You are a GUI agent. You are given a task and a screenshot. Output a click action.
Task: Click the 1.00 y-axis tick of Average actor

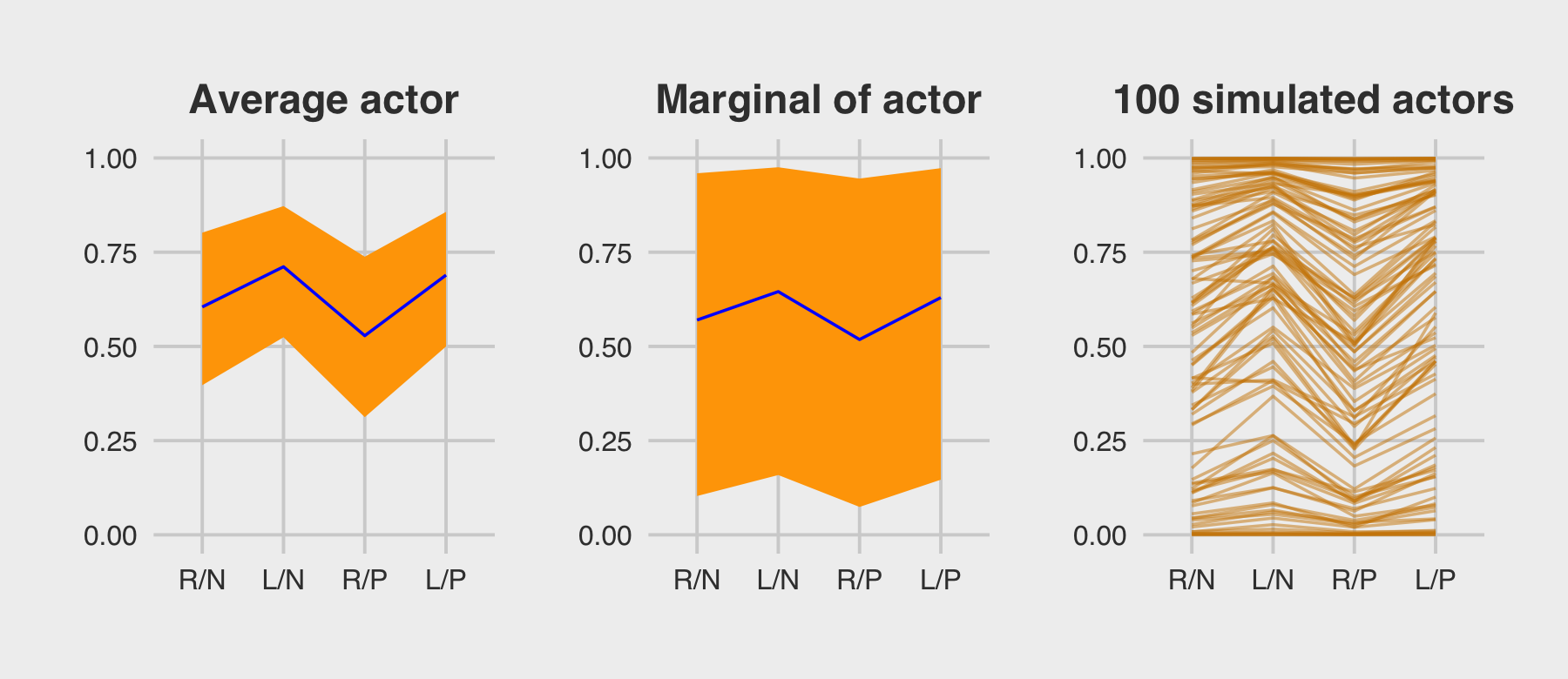point(111,158)
